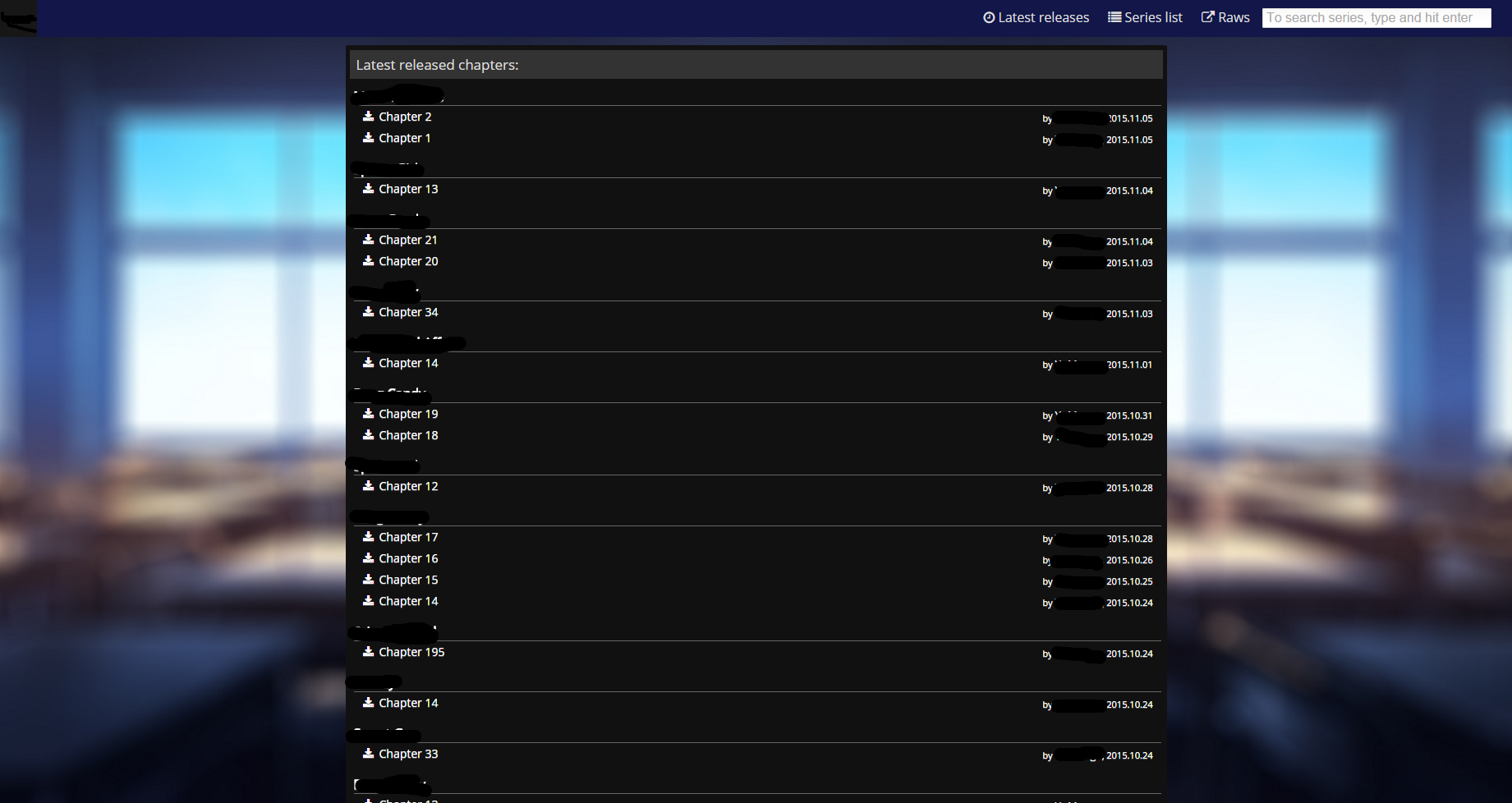Download Chapter 17 via its icon
1512x803 pixels.
point(369,537)
